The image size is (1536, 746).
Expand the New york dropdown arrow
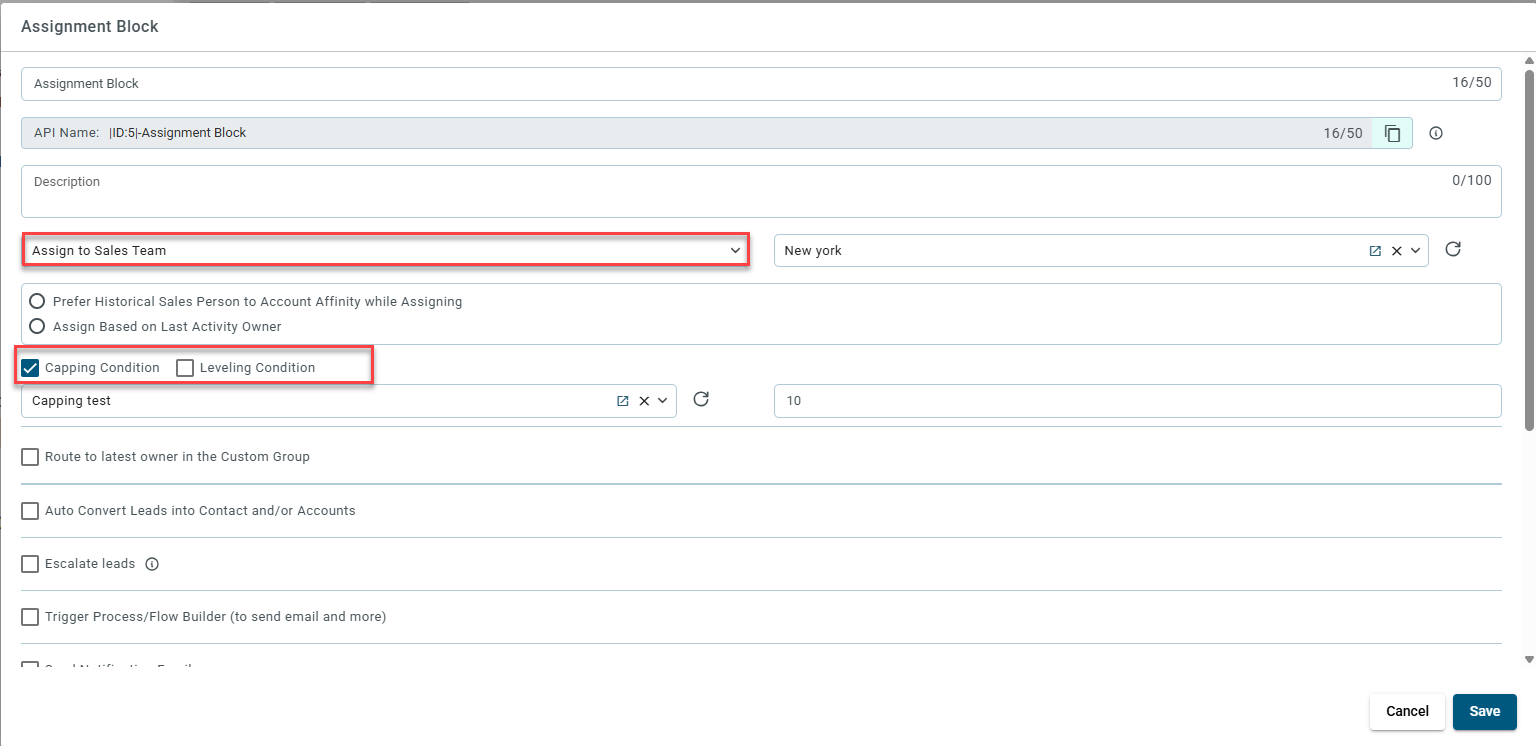point(1416,251)
